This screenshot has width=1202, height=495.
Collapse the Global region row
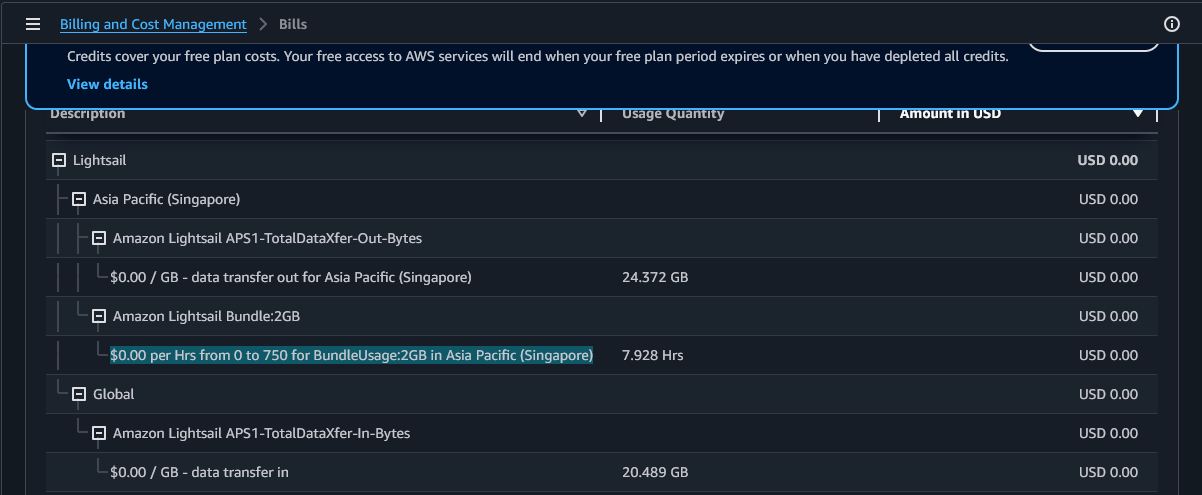coord(79,394)
